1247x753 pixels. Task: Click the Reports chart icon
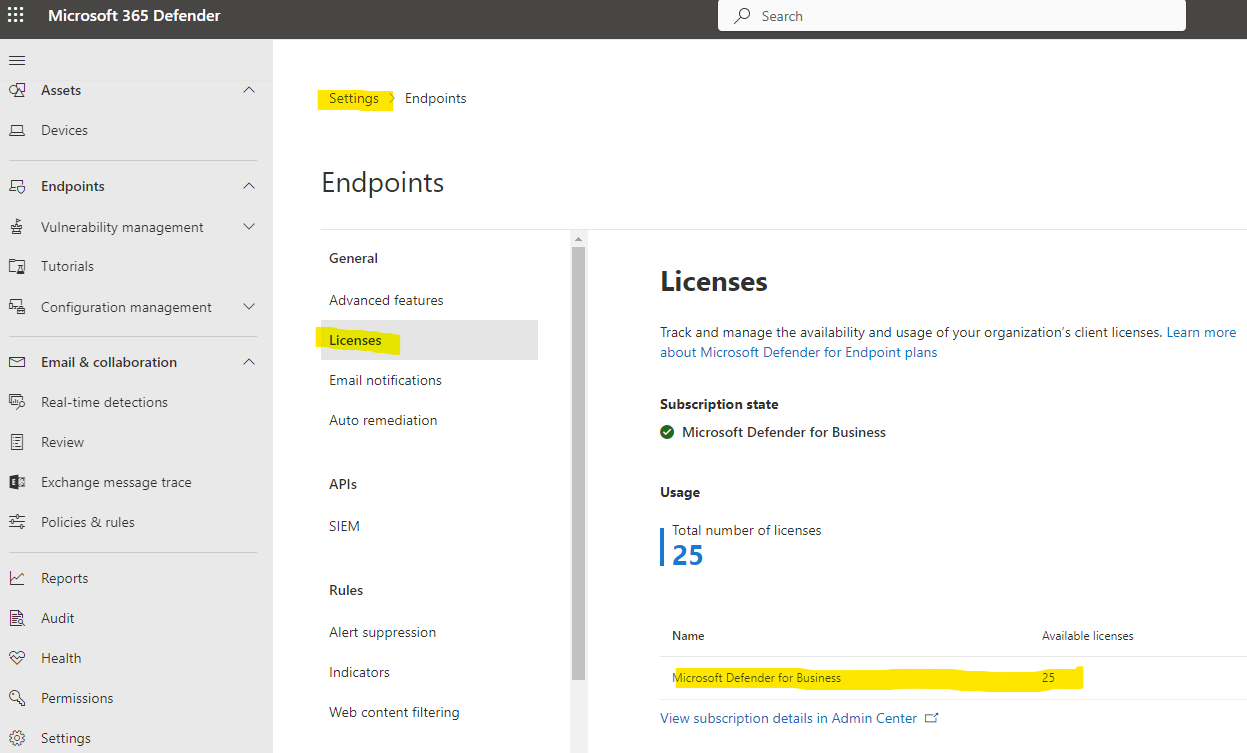(x=17, y=578)
